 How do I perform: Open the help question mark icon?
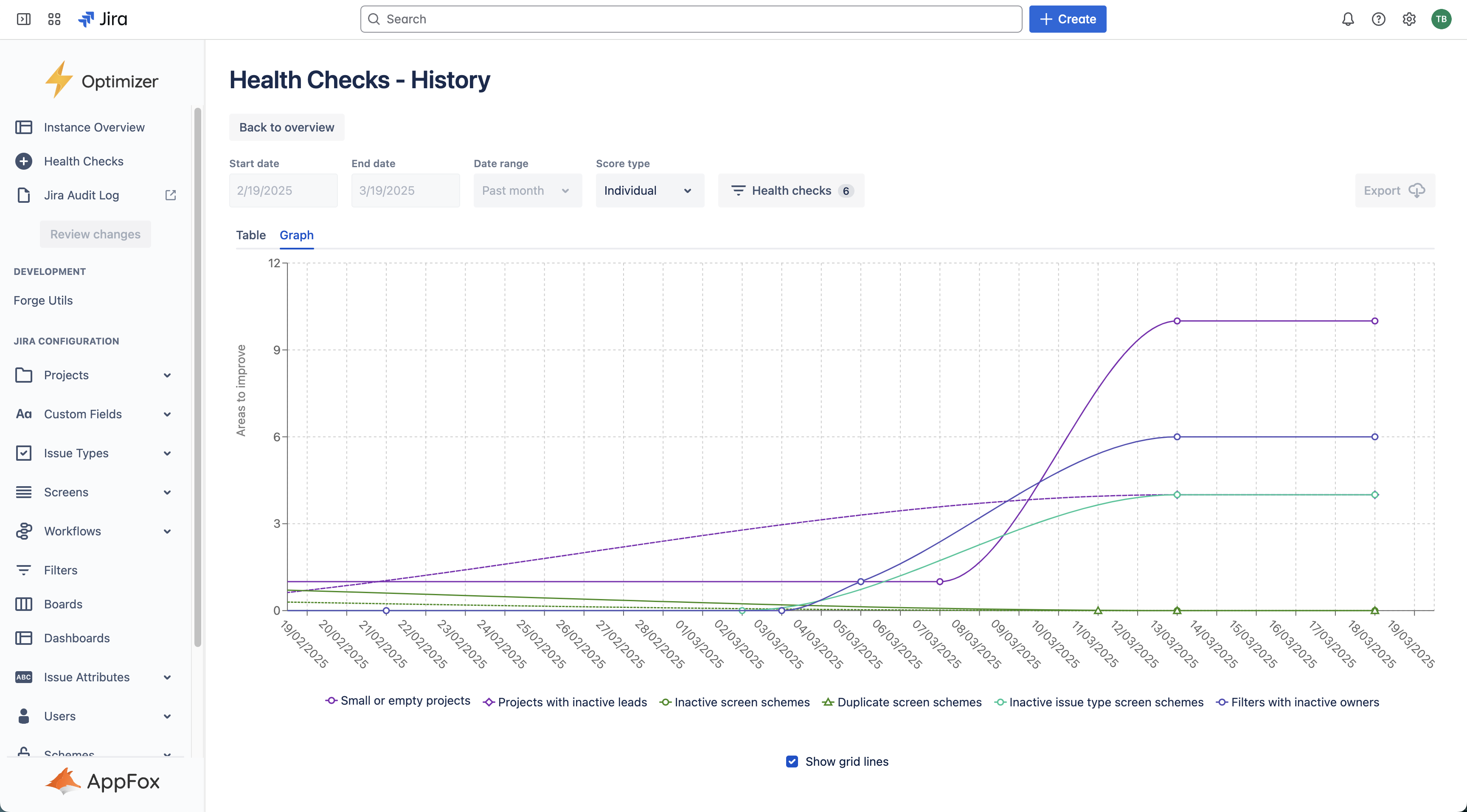coord(1379,19)
